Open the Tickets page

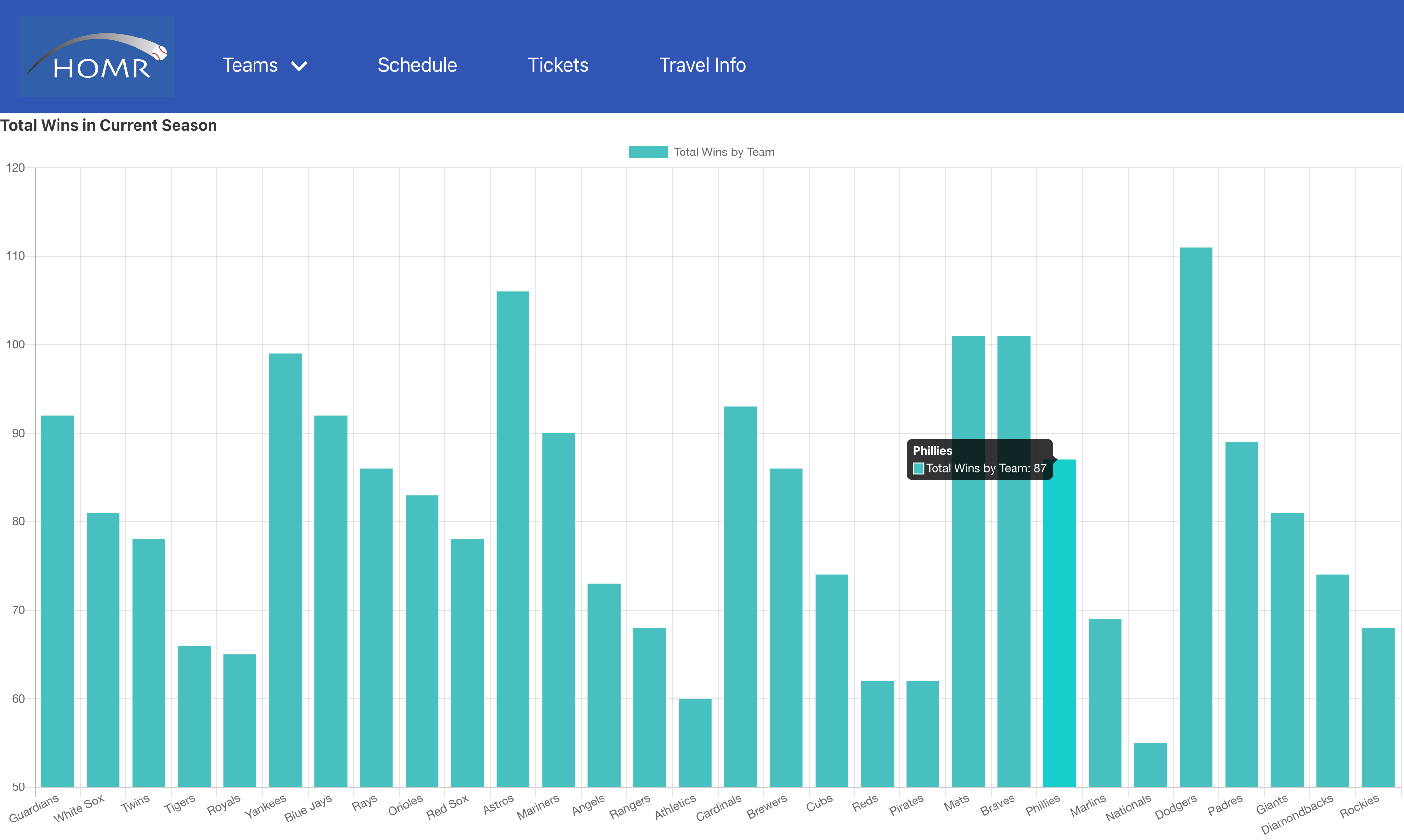[x=558, y=65]
